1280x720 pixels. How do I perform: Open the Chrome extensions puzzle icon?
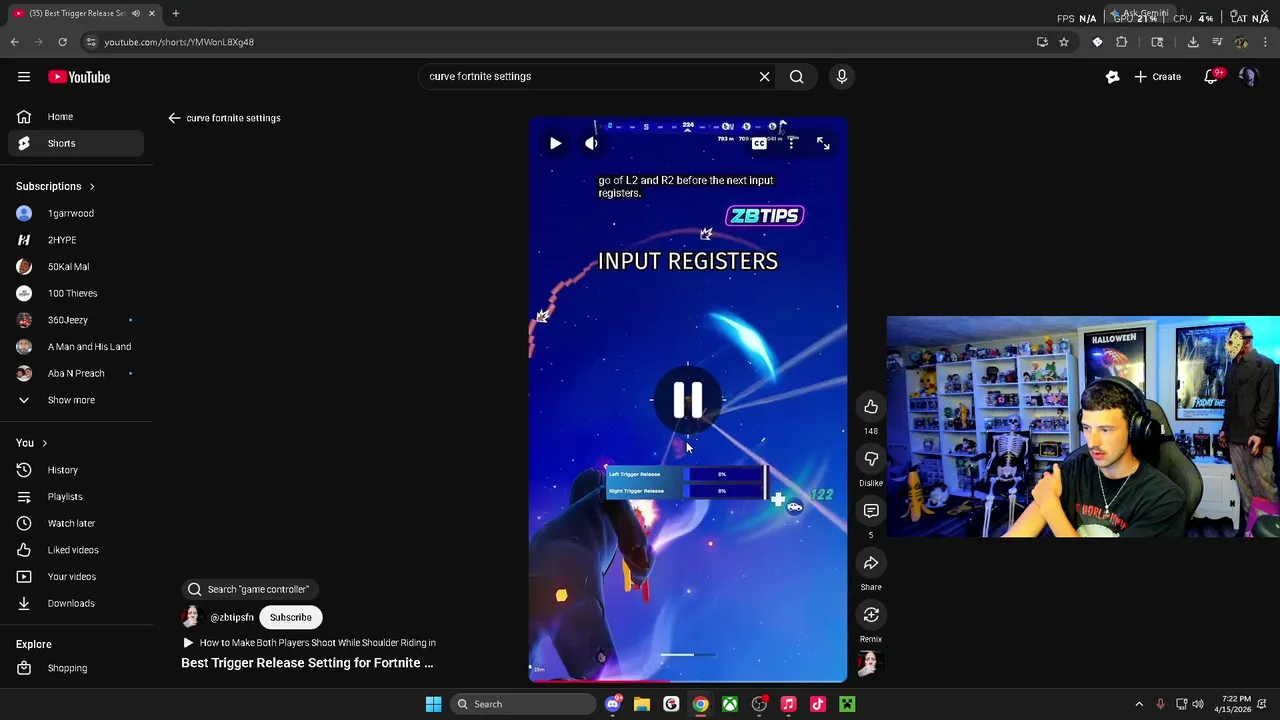pyautogui.click(x=1121, y=42)
